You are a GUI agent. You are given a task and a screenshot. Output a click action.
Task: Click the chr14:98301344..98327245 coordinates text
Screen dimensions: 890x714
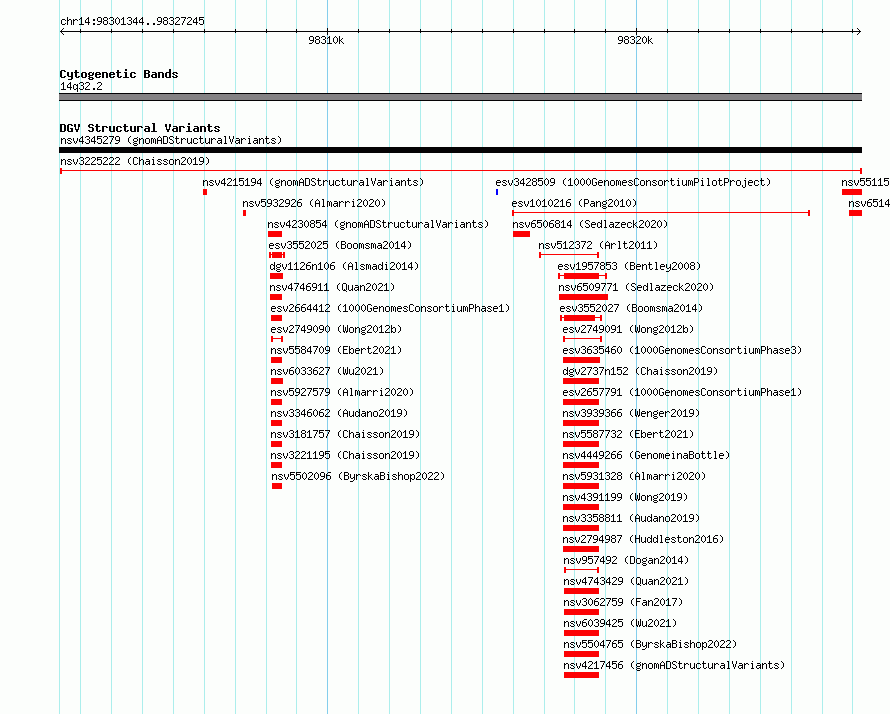coord(132,22)
